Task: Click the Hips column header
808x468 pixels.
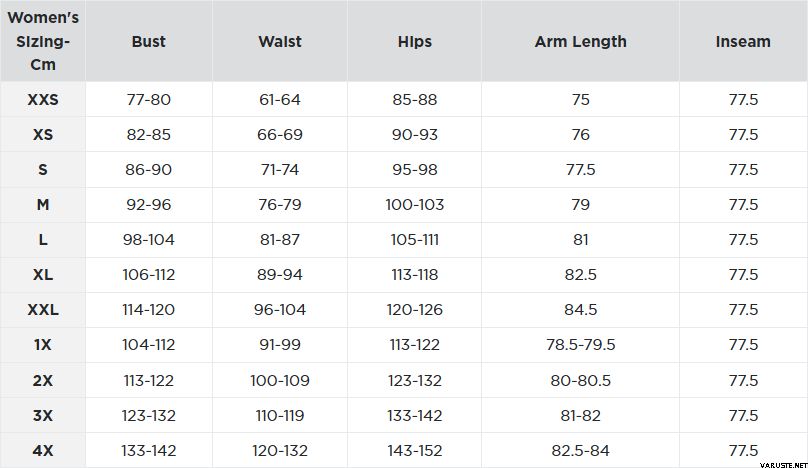Action: pos(414,42)
